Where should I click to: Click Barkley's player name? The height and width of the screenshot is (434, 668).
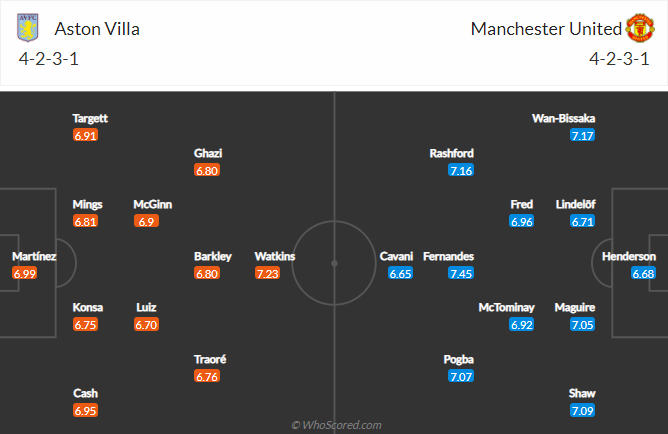tap(213, 256)
